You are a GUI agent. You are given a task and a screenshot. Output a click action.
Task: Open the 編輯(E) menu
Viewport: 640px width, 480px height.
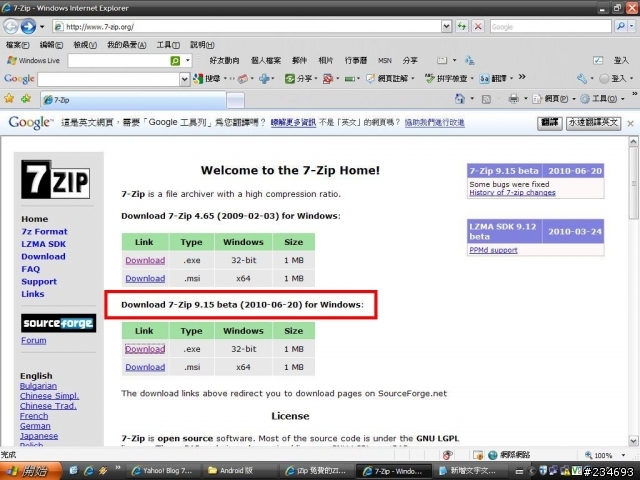pos(51,45)
